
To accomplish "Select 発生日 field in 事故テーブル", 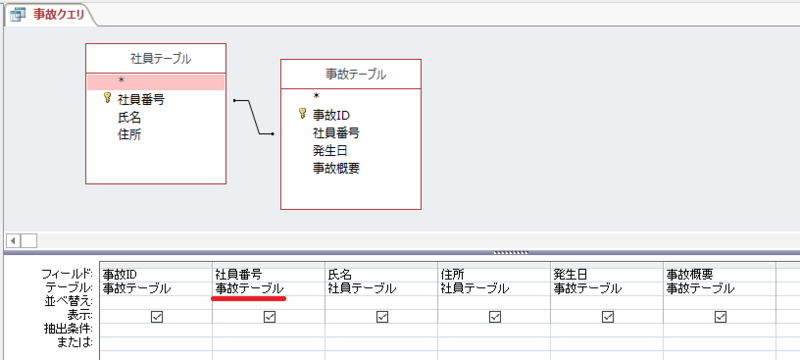I will click(330, 151).
